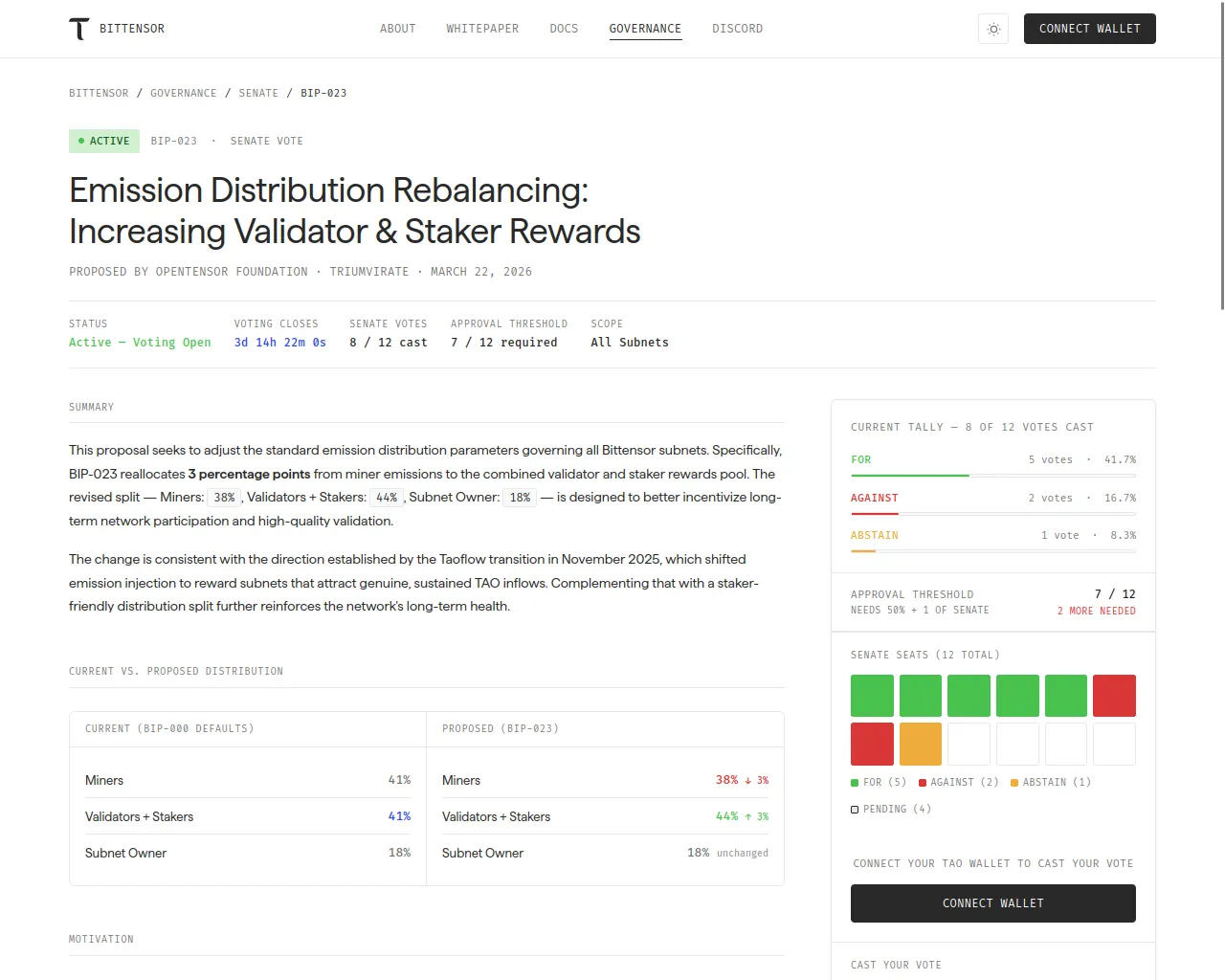This screenshot has width=1225, height=980.
Task: Open the Whitepaper navigation link
Action: click(482, 29)
